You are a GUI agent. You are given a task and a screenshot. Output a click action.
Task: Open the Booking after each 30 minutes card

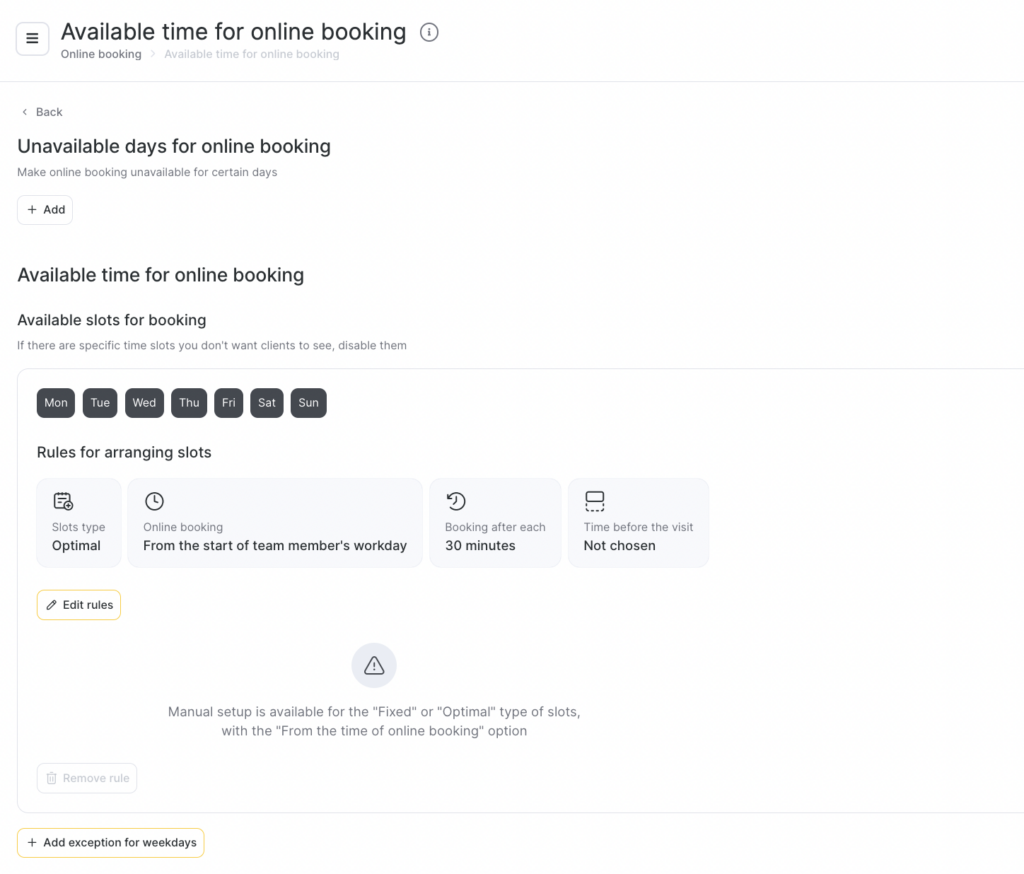494,523
